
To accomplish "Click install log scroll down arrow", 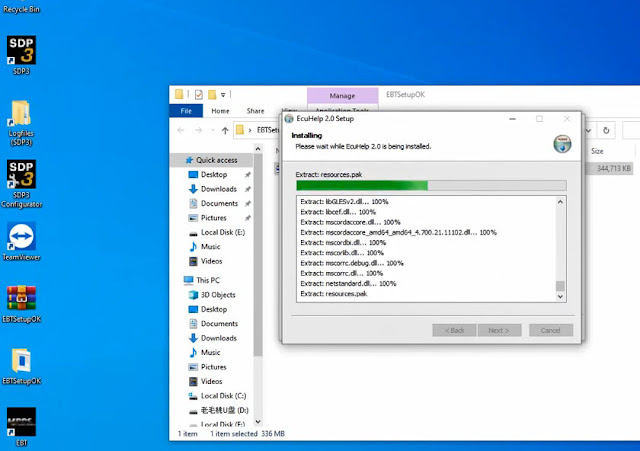I will [560, 297].
